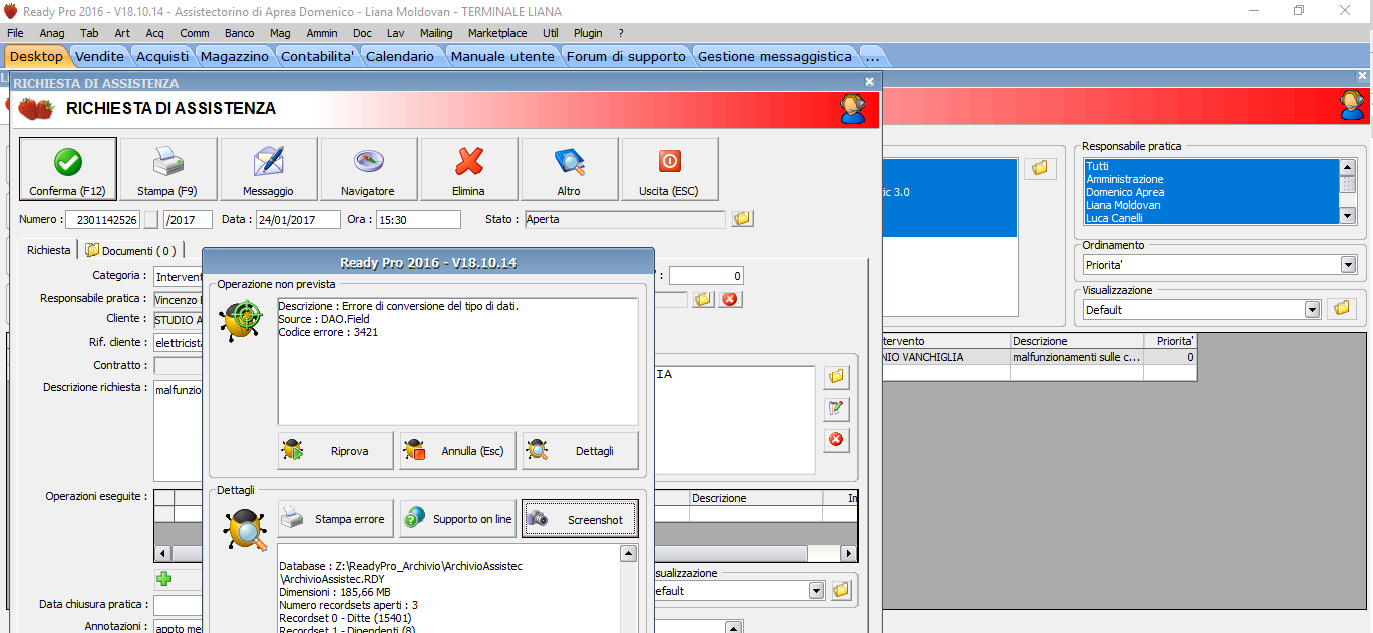Image resolution: width=1373 pixels, height=633 pixels.
Task: Select the Documenti ( 0 ) tab
Action: (130, 251)
